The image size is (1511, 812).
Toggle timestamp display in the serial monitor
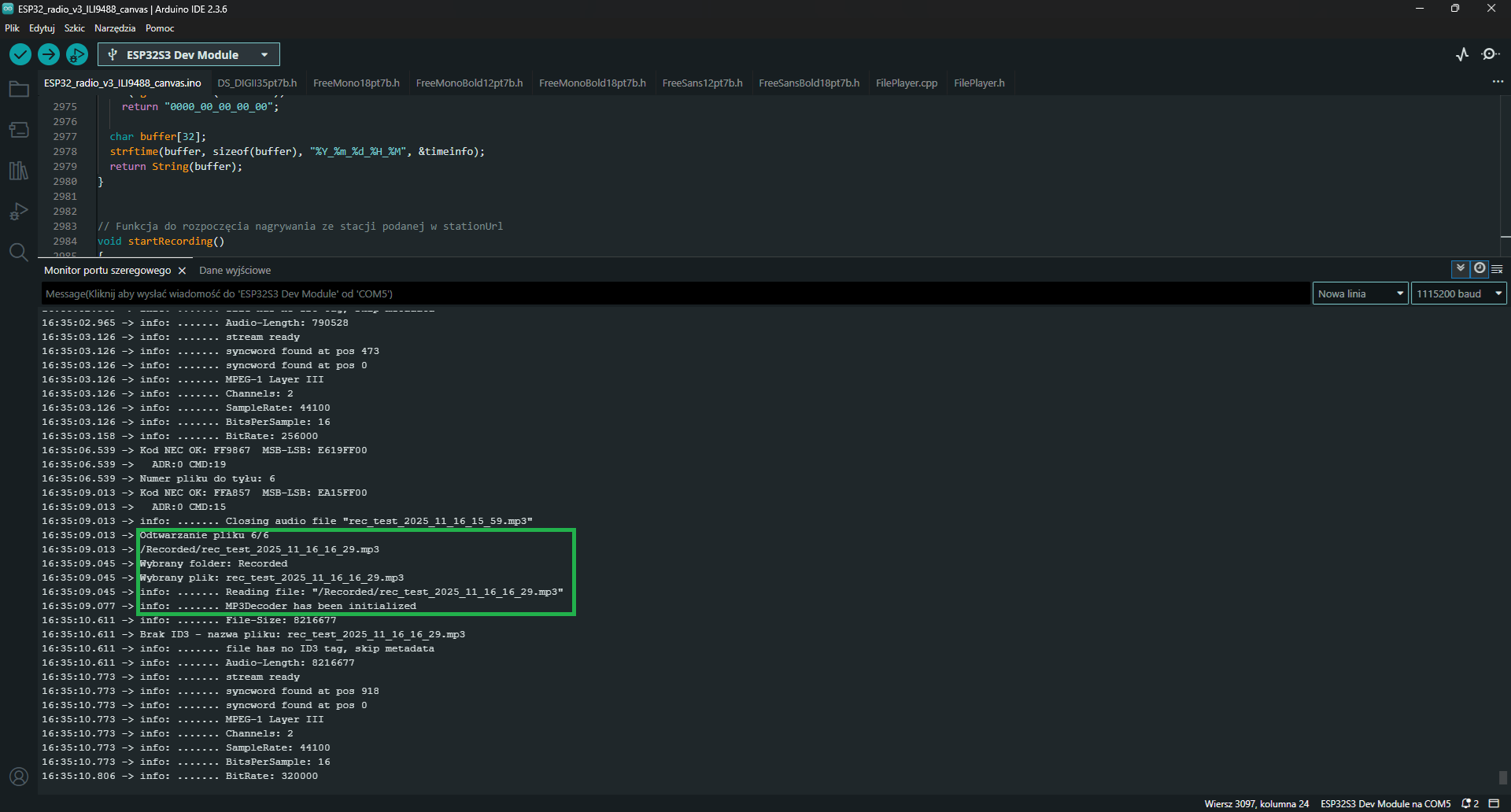[1480, 269]
